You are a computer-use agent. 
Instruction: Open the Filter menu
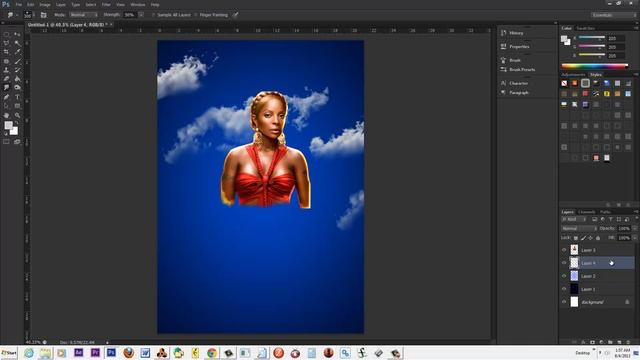coord(106,4)
